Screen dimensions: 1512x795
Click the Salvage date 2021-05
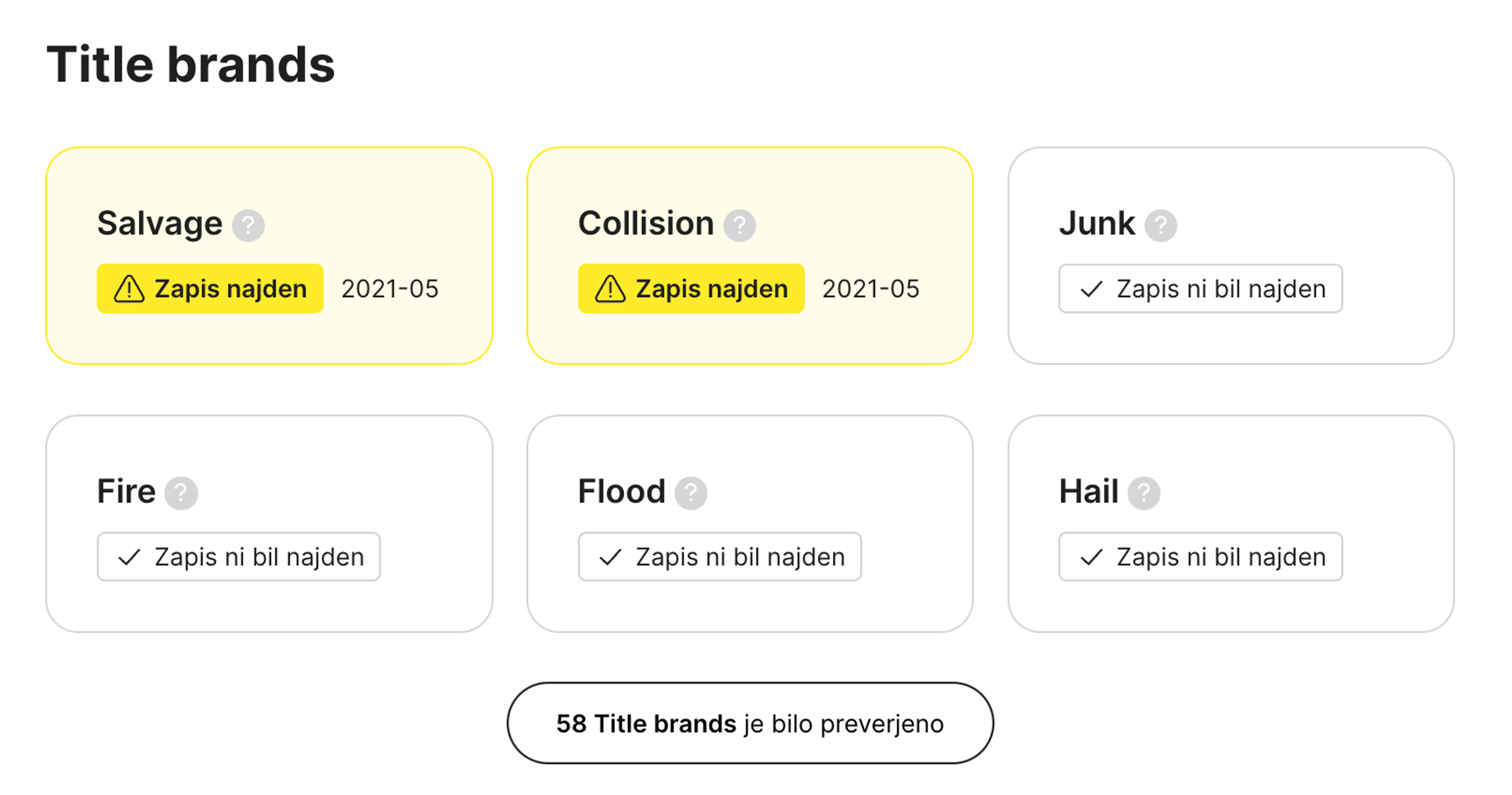pyautogui.click(x=390, y=288)
